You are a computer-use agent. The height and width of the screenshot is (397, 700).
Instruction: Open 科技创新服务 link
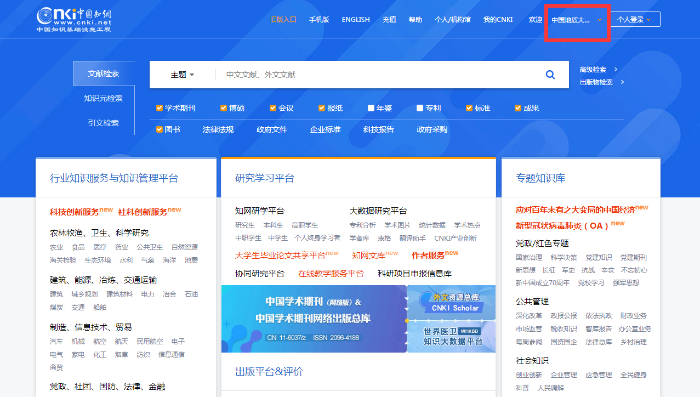(x=74, y=212)
